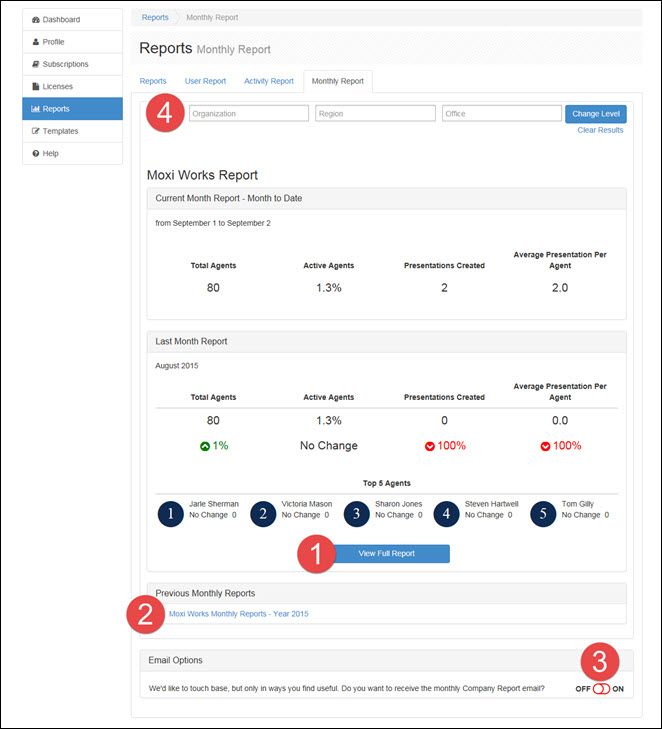Focus the Office input field
This screenshot has height=729, width=662.
[502, 113]
